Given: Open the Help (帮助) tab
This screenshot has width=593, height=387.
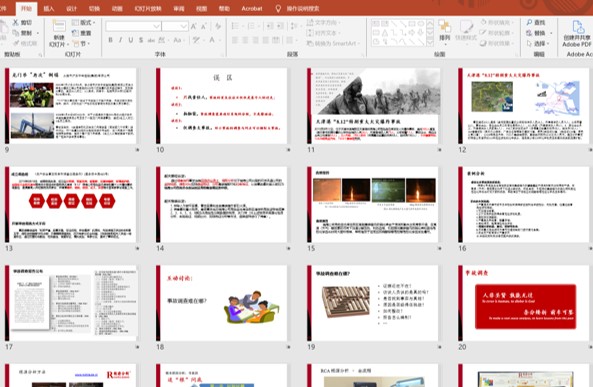Looking at the screenshot, I should [224, 8].
